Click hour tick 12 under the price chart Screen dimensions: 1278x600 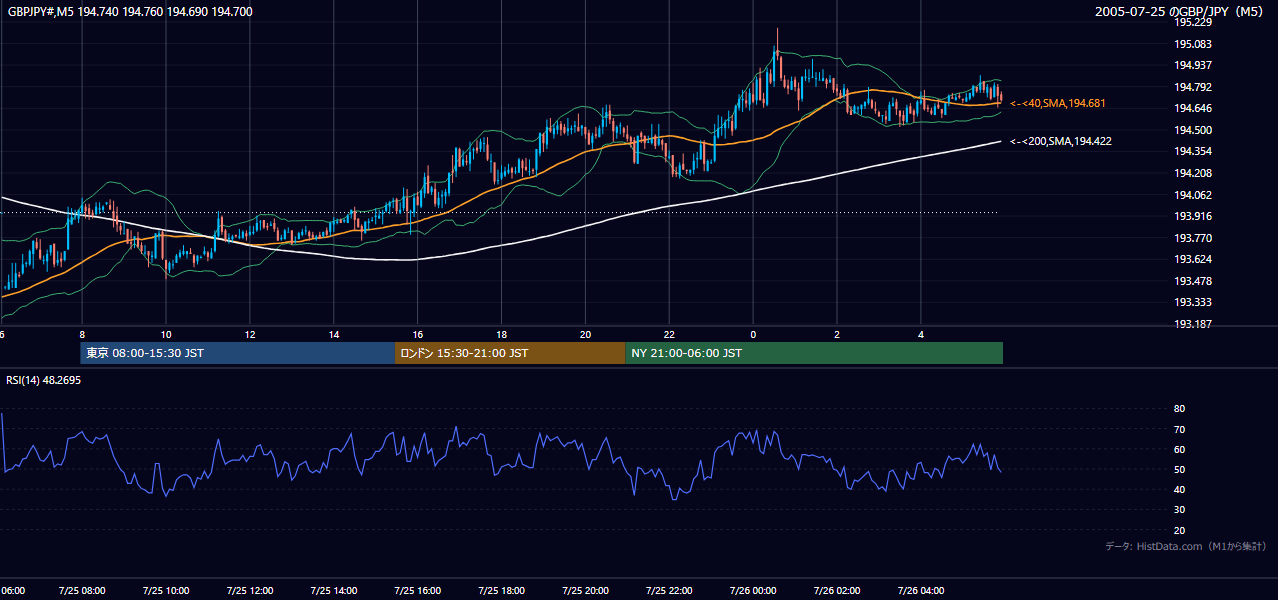(x=250, y=335)
